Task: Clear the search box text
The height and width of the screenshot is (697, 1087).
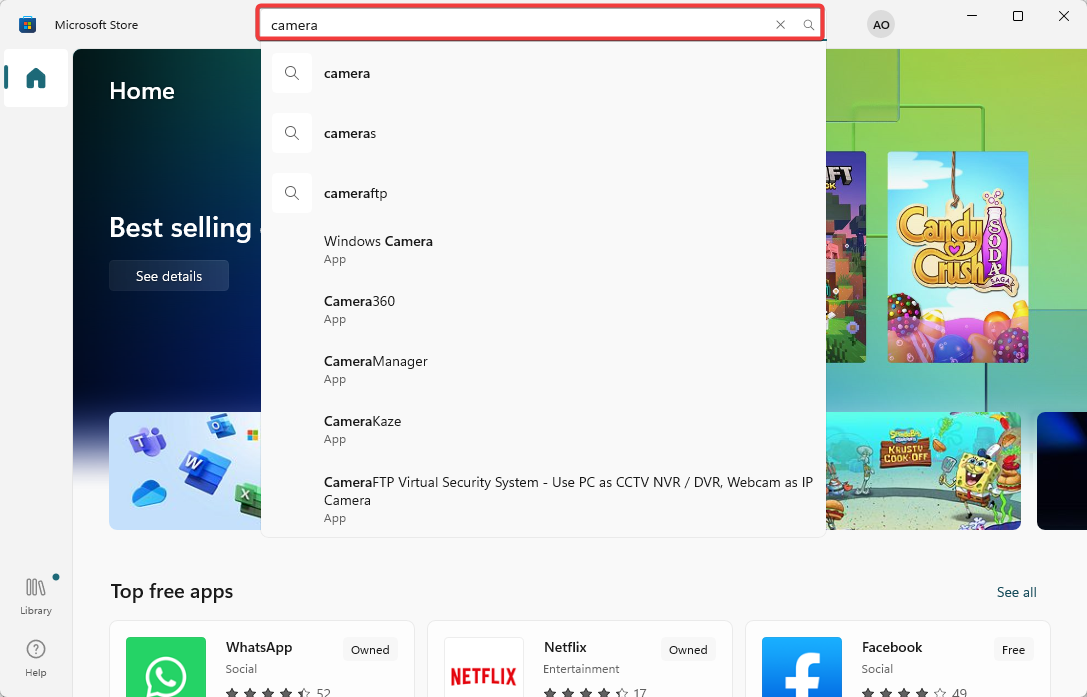Action: [x=780, y=25]
